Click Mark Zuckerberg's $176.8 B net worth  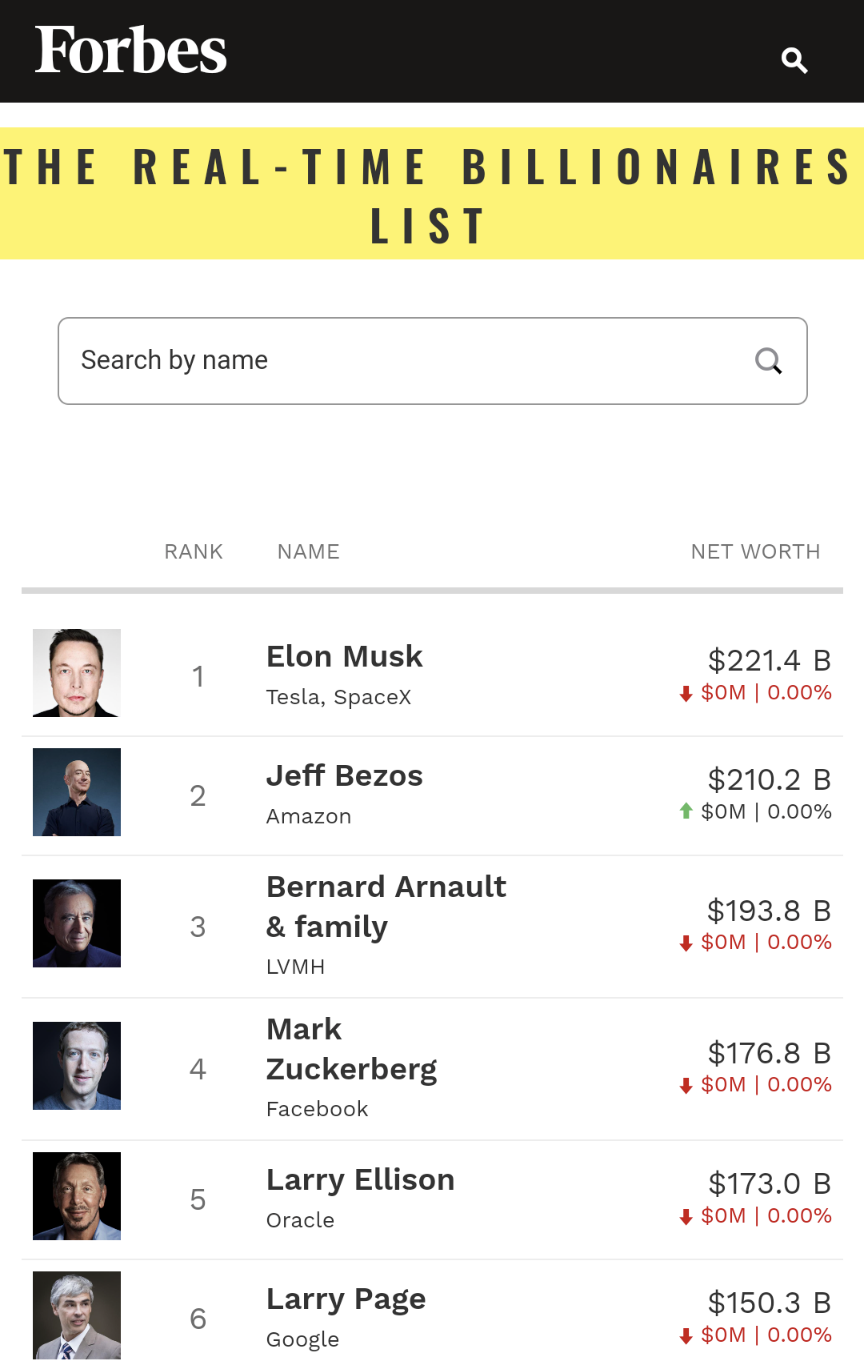point(769,1053)
